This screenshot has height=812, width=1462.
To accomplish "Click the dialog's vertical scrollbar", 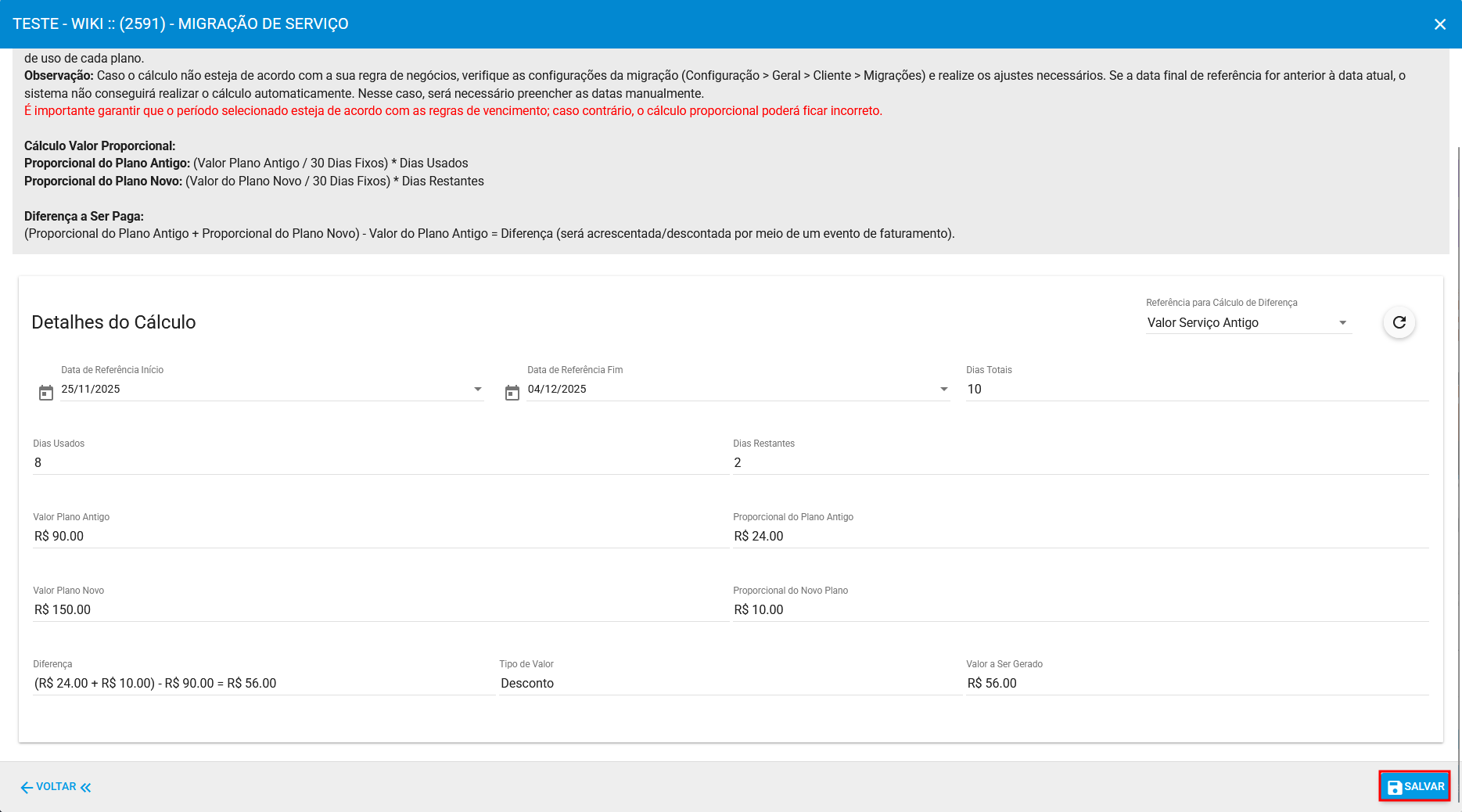I will point(1457,391).
